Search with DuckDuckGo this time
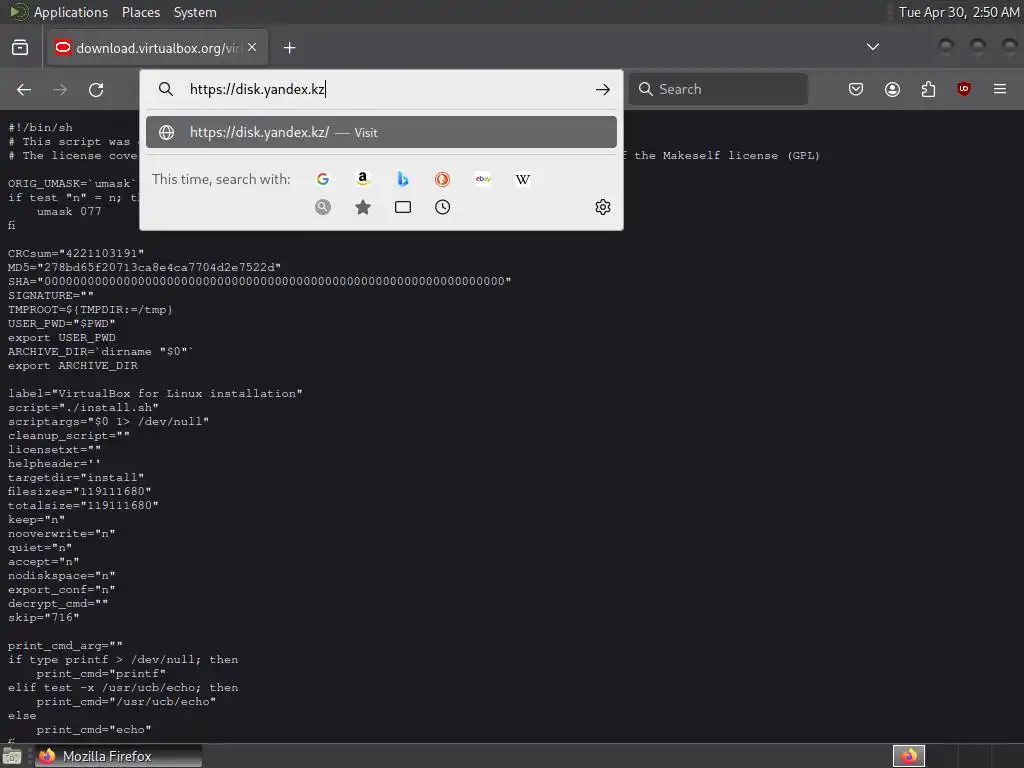 443,179
